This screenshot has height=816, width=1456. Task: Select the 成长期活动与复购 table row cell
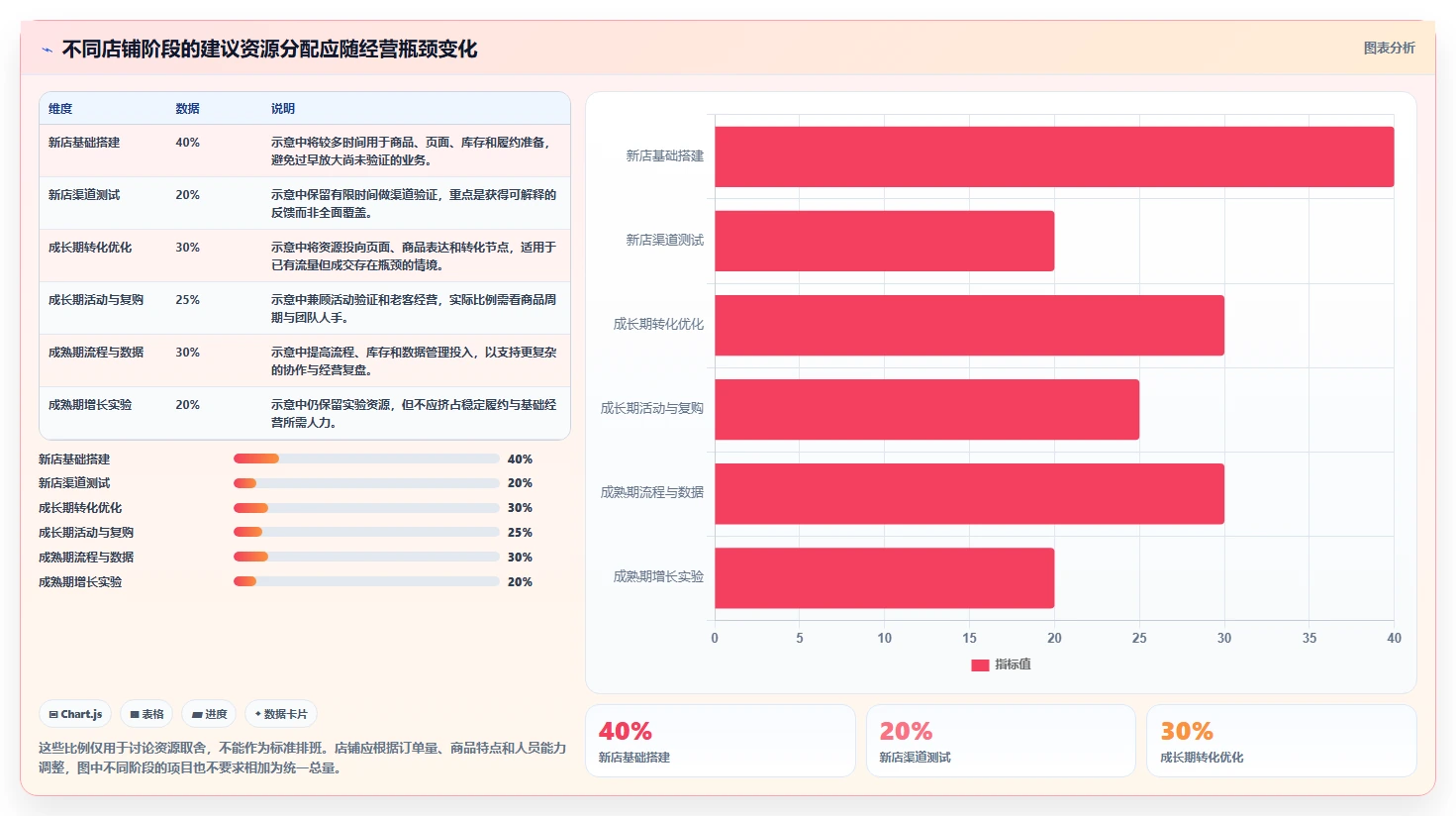pyautogui.click(x=96, y=300)
